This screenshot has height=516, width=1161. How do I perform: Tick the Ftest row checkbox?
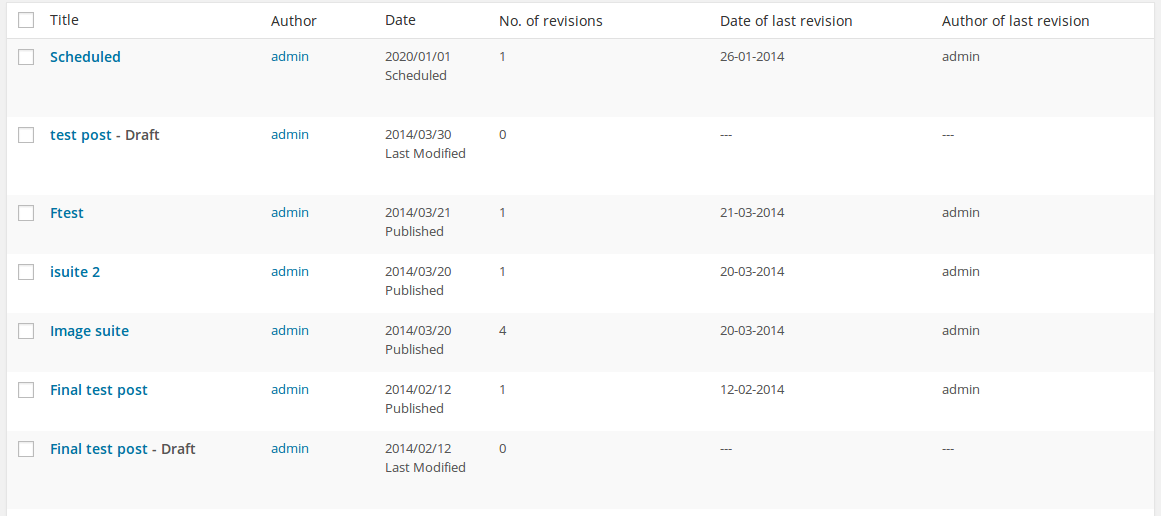[x=26, y=212]
